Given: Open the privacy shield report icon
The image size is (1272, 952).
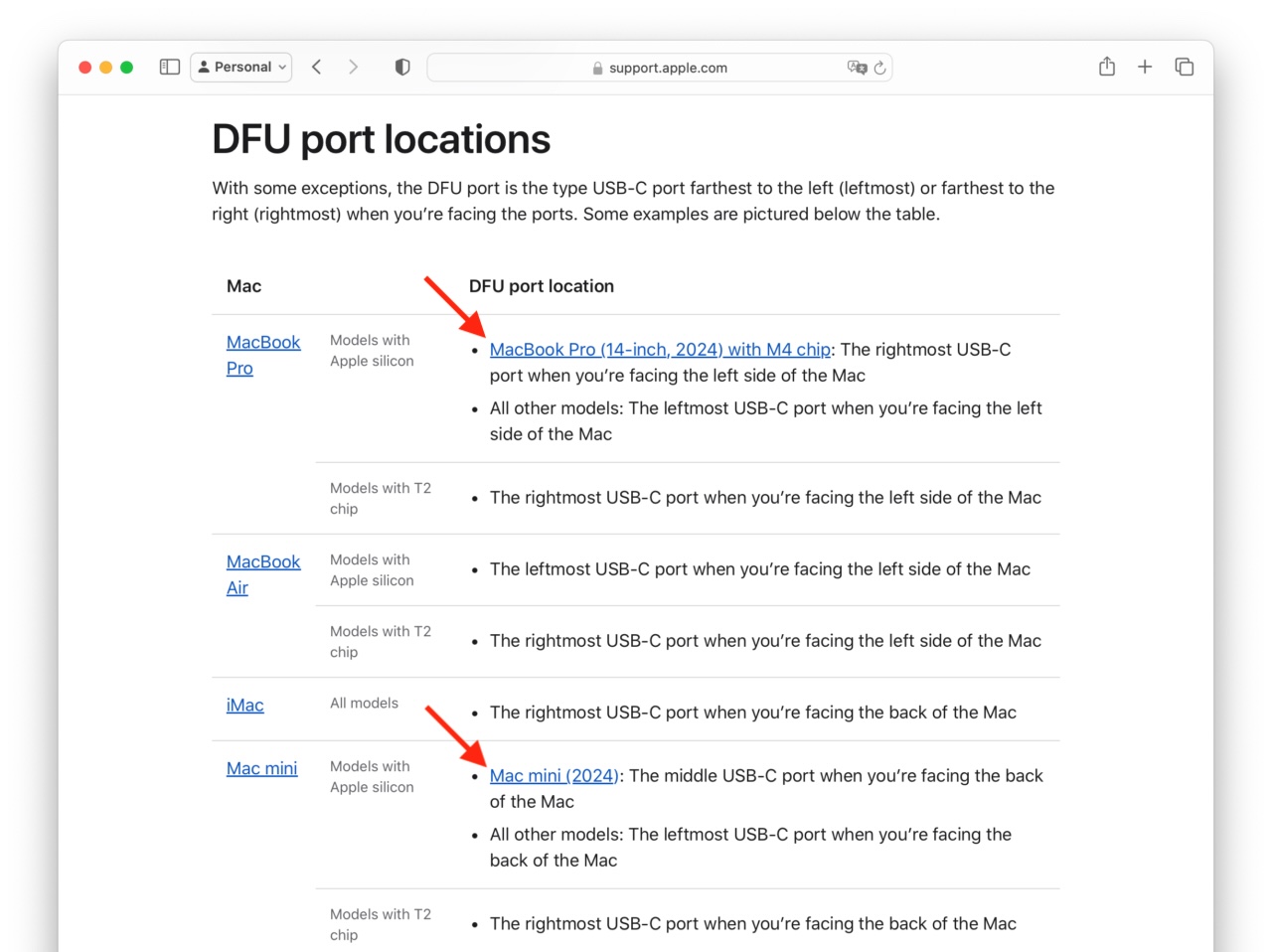Looking at the screenshot, I should coord(402,67).
